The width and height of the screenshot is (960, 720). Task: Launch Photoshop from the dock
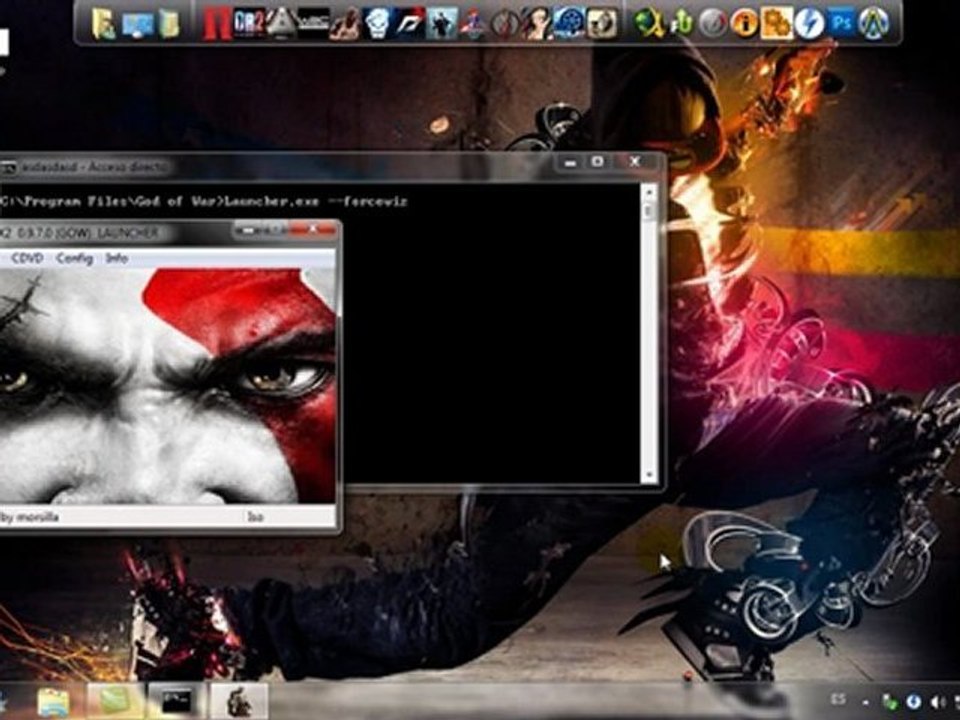[x=842, y=23]
